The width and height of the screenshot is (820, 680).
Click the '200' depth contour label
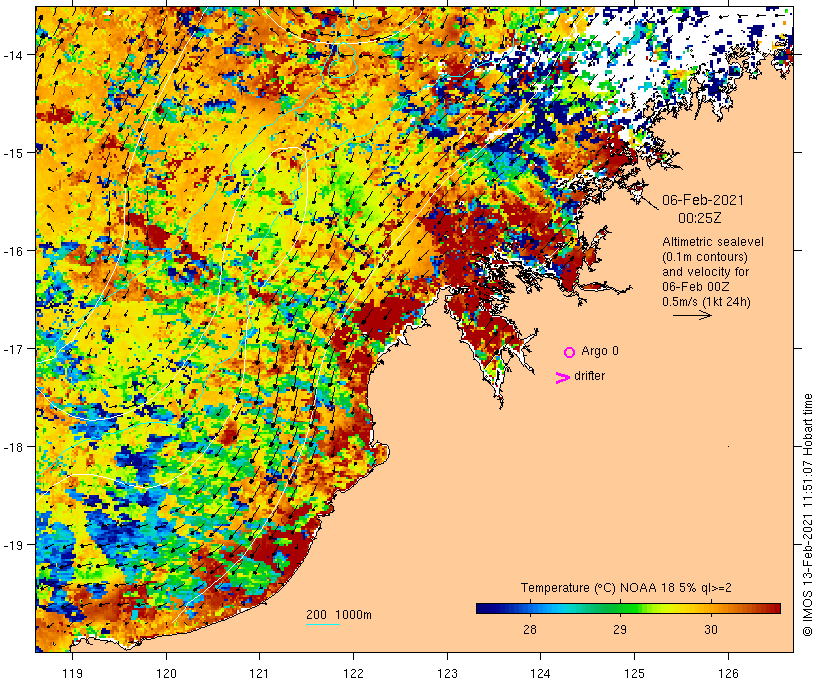(316, 615)
